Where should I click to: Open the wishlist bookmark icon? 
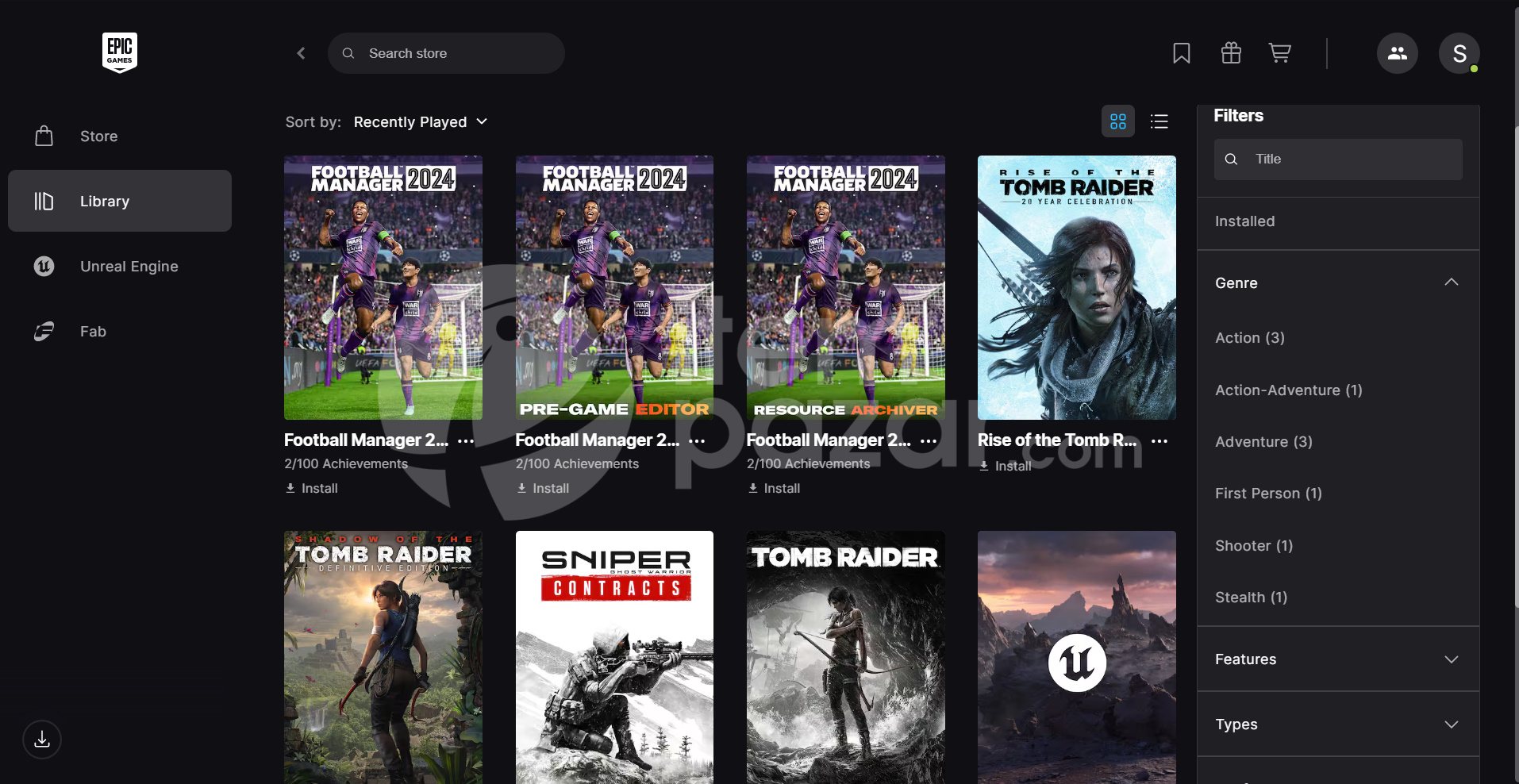pyautogui.click(x=1182, y=53)
